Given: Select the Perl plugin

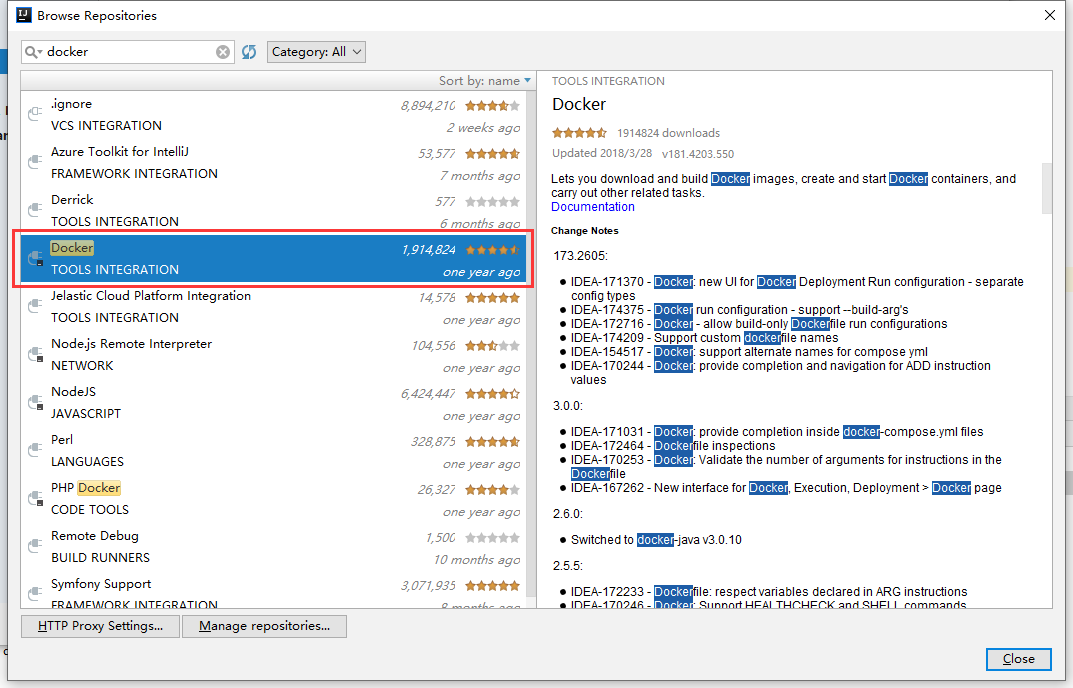Looking at the screenshot, I should click(x=274, y=450).
